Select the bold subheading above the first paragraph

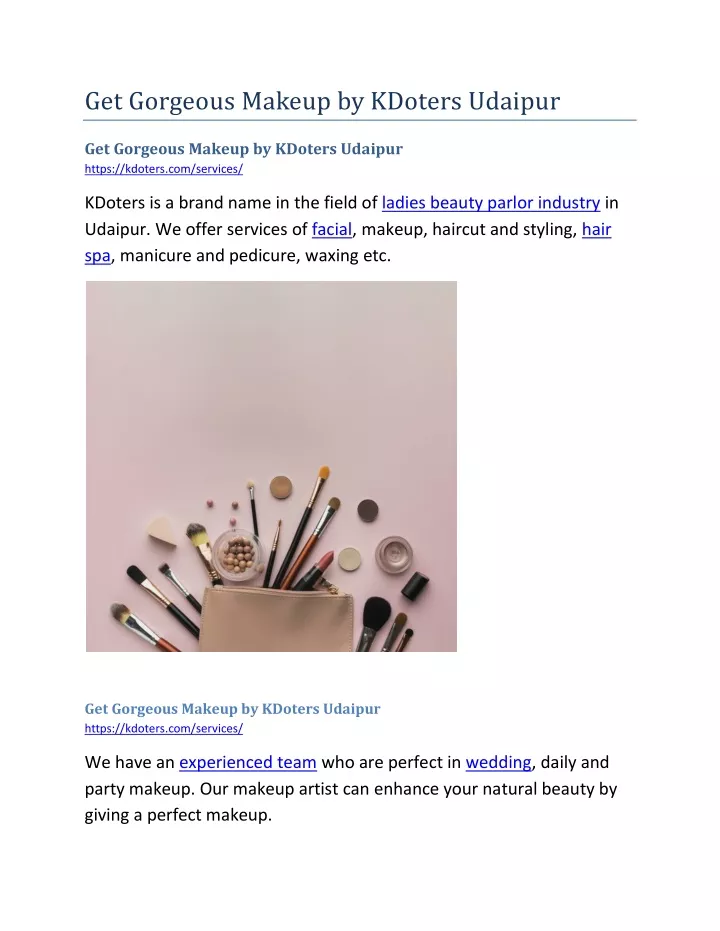pyautogui.click(x=243, y=148)
